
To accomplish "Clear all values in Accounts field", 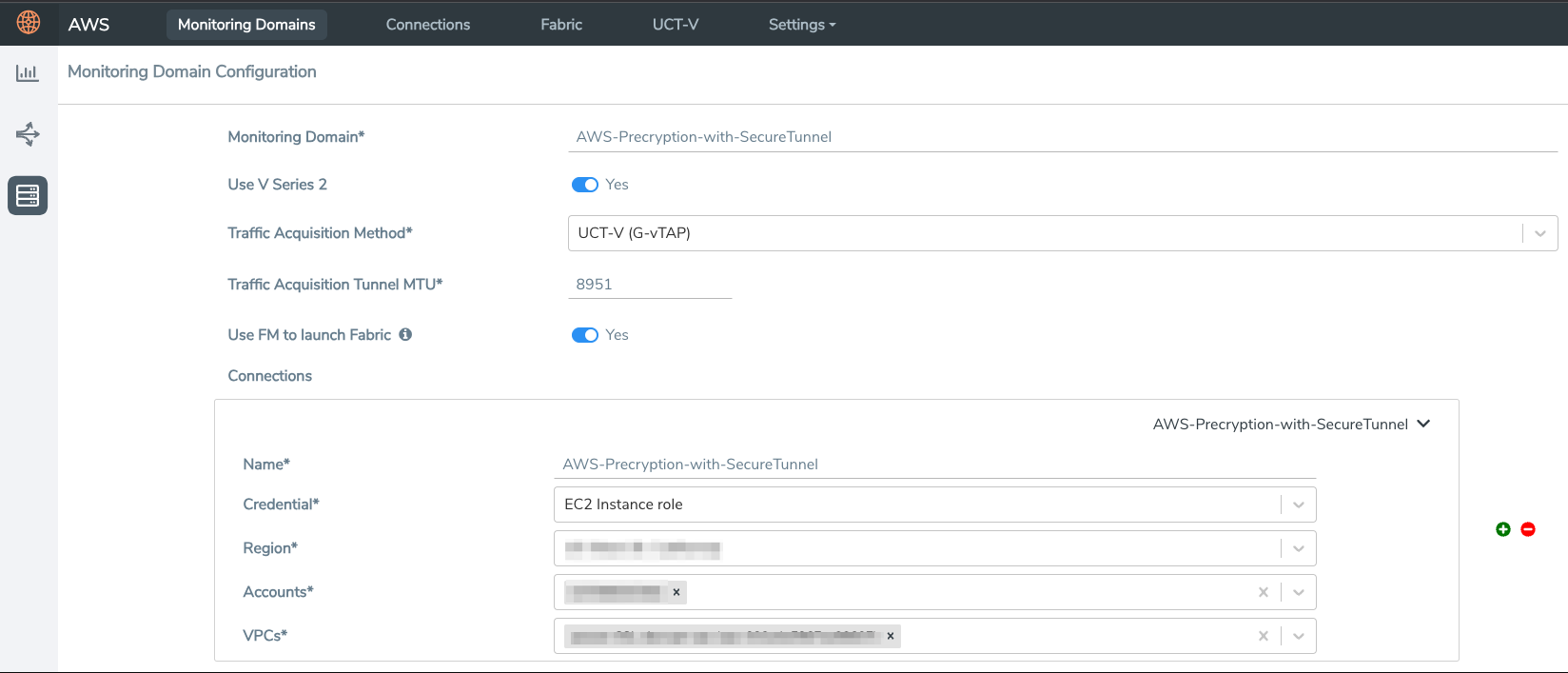I will pos(1264,592).
